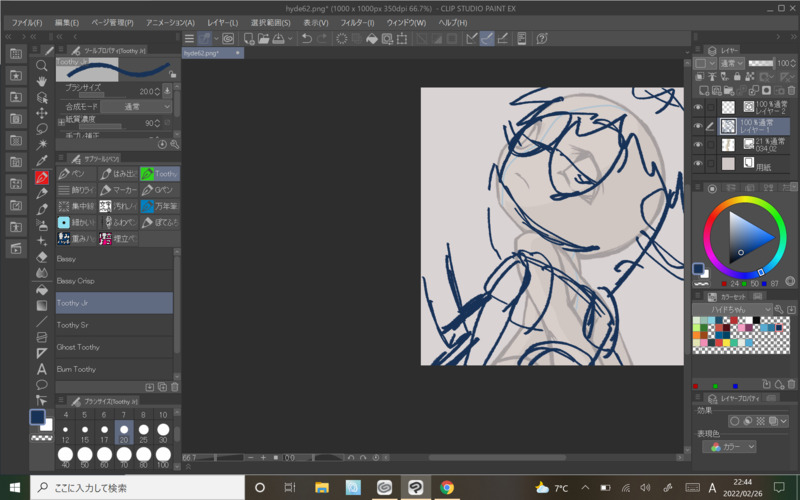The image size is (800, 500).
Task: Select the Gペン sub tool group
Action: coord(160,190)
